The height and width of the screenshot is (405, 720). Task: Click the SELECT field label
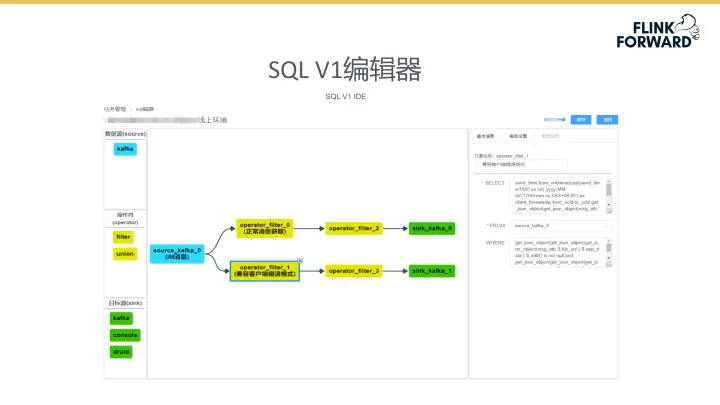coord(493,183)
